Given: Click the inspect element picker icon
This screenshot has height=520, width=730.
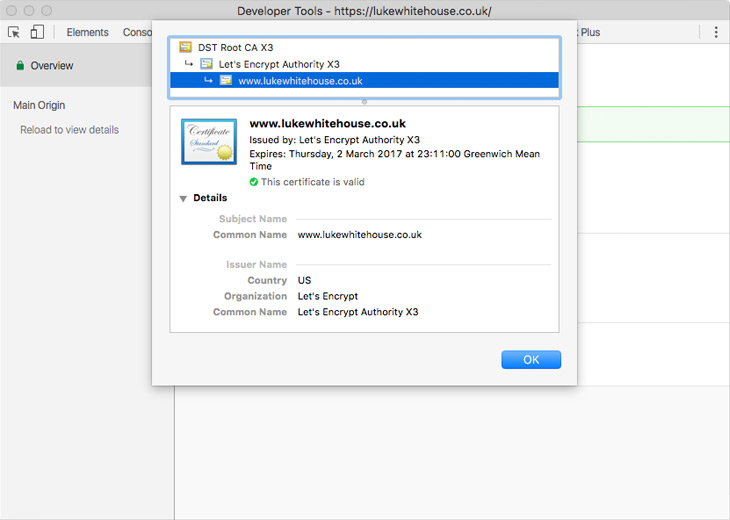Looking at the screenshot, I should [x=14, y=32].
